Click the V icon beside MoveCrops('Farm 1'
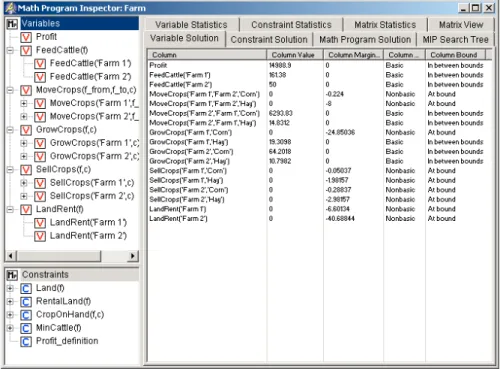Screen dimensions: 500x369 [x=40, y=103]
